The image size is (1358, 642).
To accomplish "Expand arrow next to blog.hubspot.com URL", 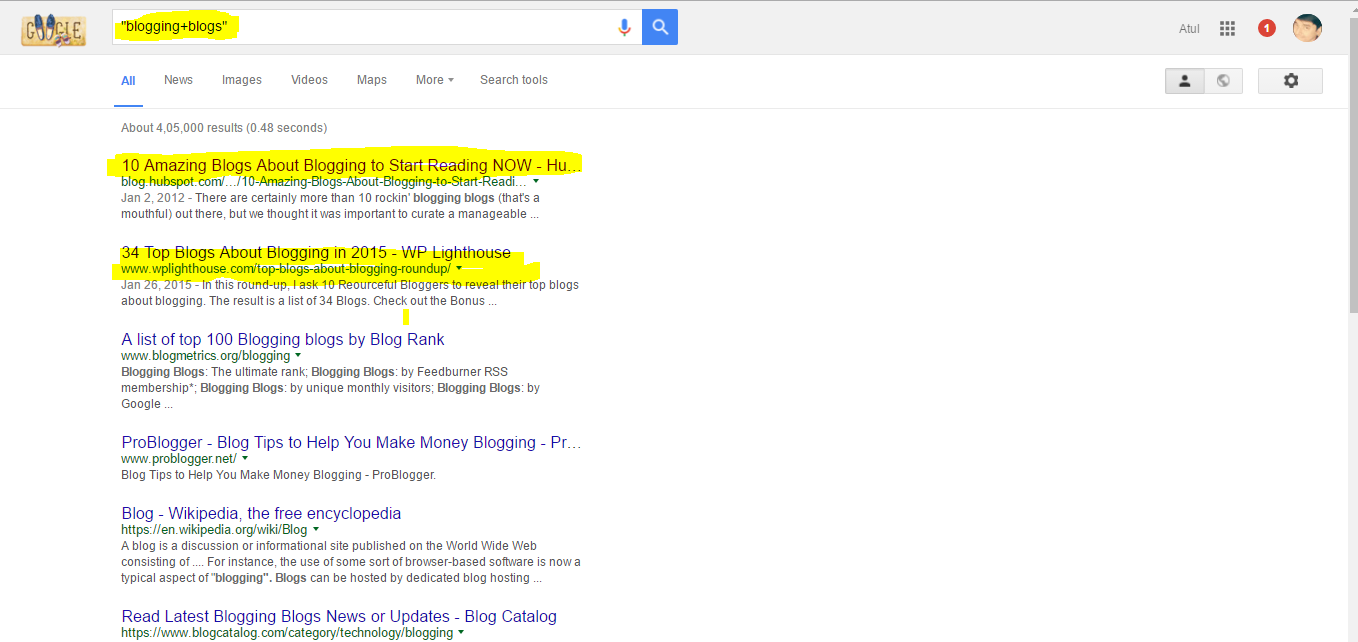I will (x=536, y=181).
